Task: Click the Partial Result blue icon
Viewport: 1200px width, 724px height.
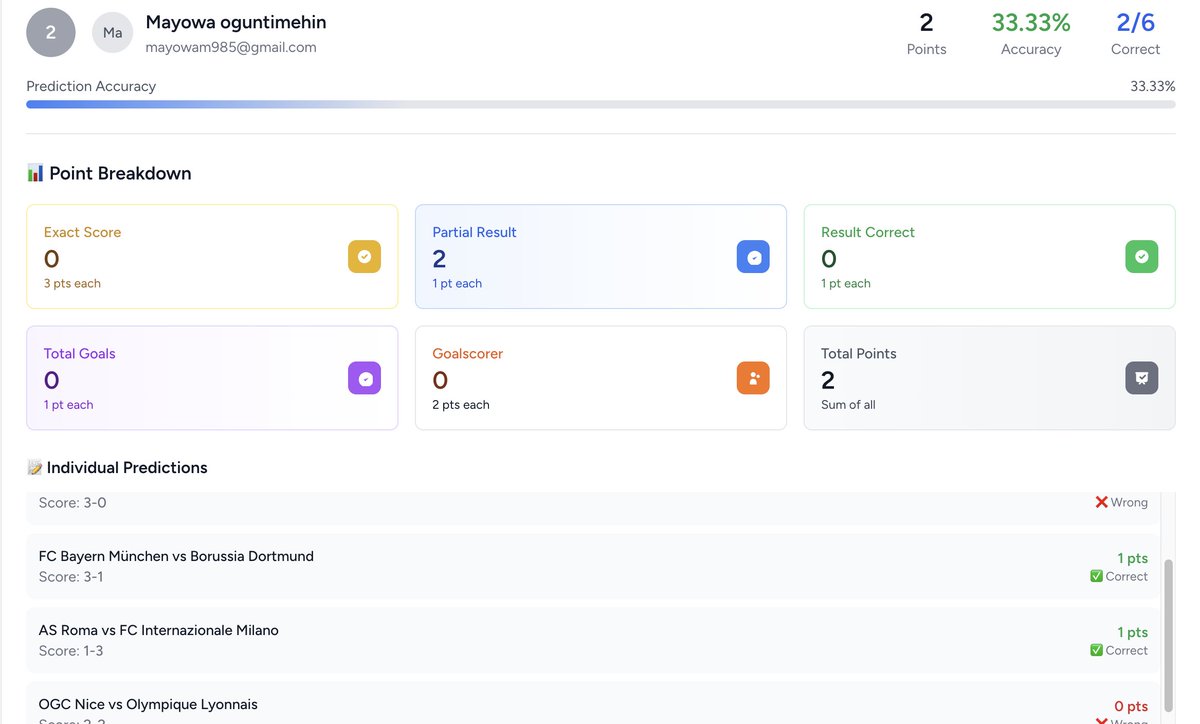Action: pos(753,257)
